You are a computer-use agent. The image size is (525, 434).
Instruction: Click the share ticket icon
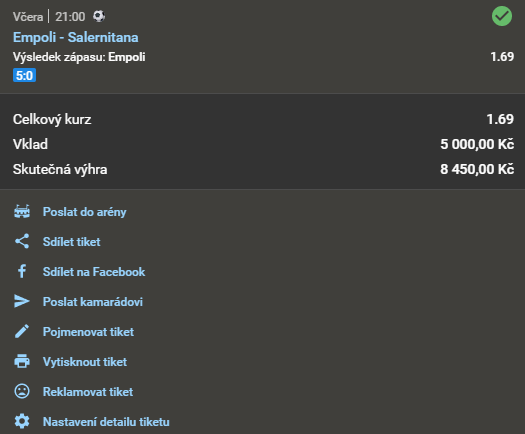click(22, 241)
